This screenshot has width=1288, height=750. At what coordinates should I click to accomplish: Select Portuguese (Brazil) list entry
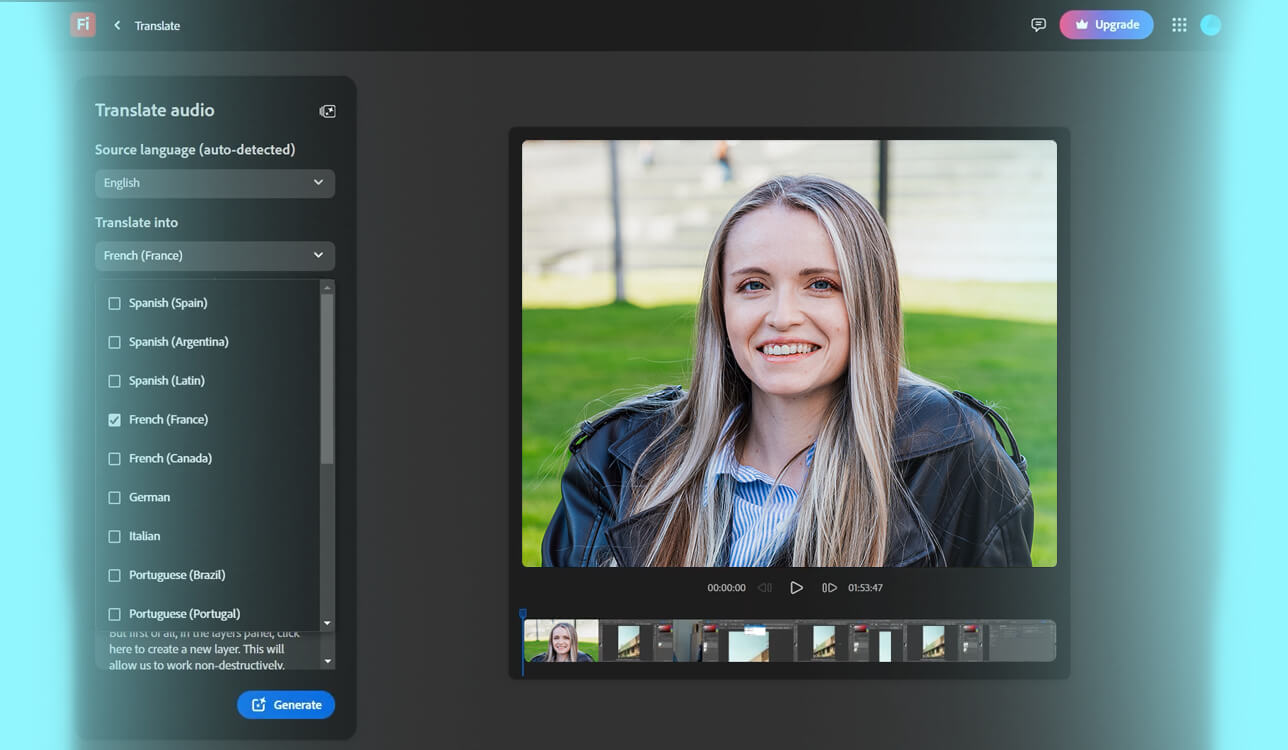pyautogui.click(x=114, y=574)
